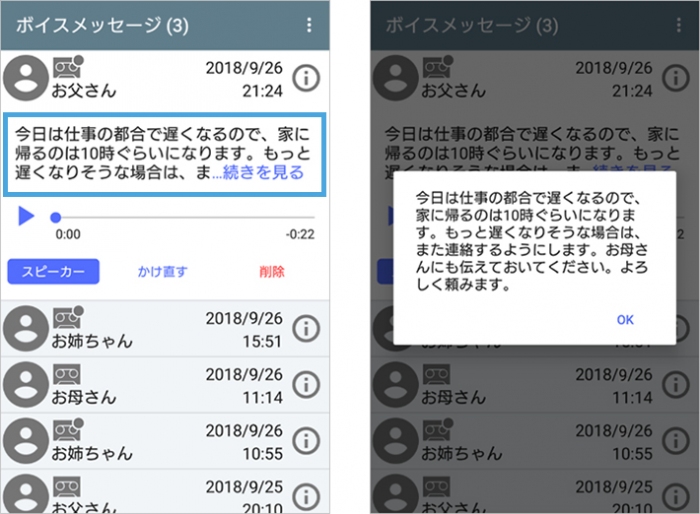700x514 pixels.
Task: Tap info icon for お父さん 21:24 message, left screen
Action: pyautogui.click(x=306, y=79)
